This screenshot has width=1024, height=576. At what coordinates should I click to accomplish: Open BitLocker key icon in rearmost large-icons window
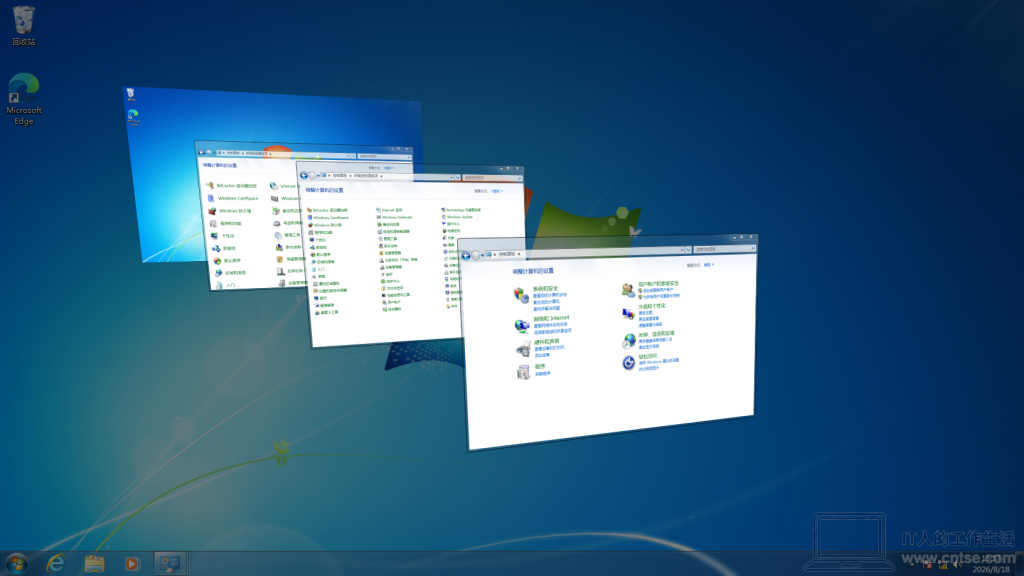tap(210, 185)
